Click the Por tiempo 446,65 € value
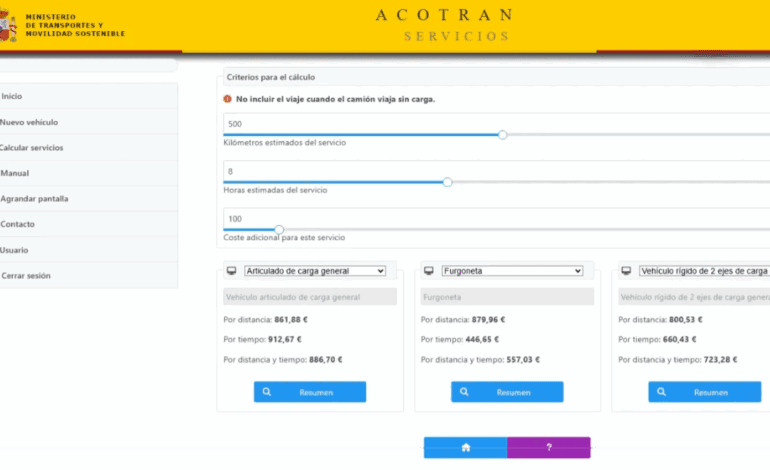This screenshot has height=470, width=770. tap(482, 339)
